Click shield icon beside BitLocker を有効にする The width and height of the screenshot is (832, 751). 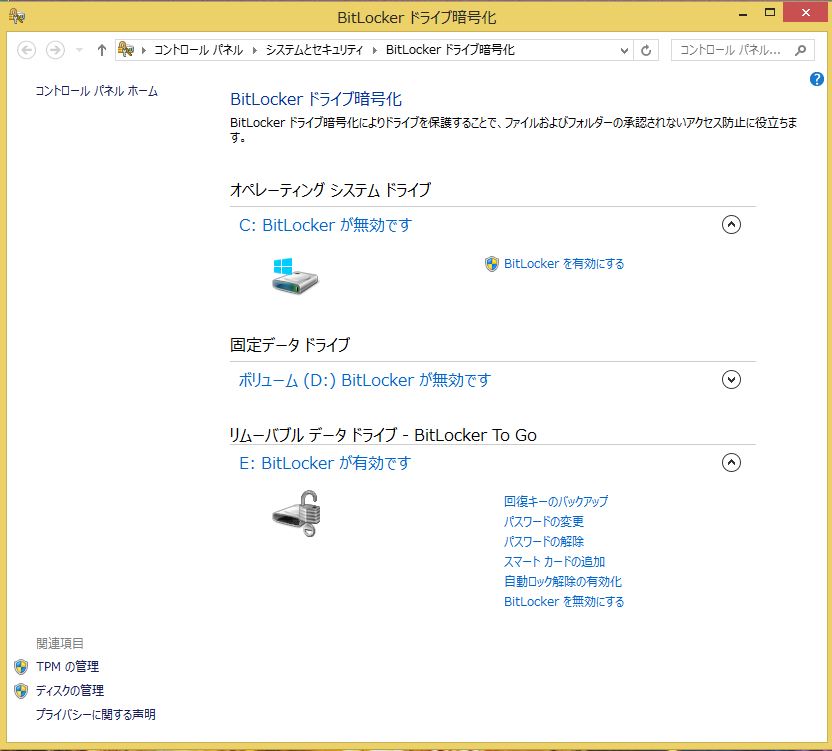point(492,264)
